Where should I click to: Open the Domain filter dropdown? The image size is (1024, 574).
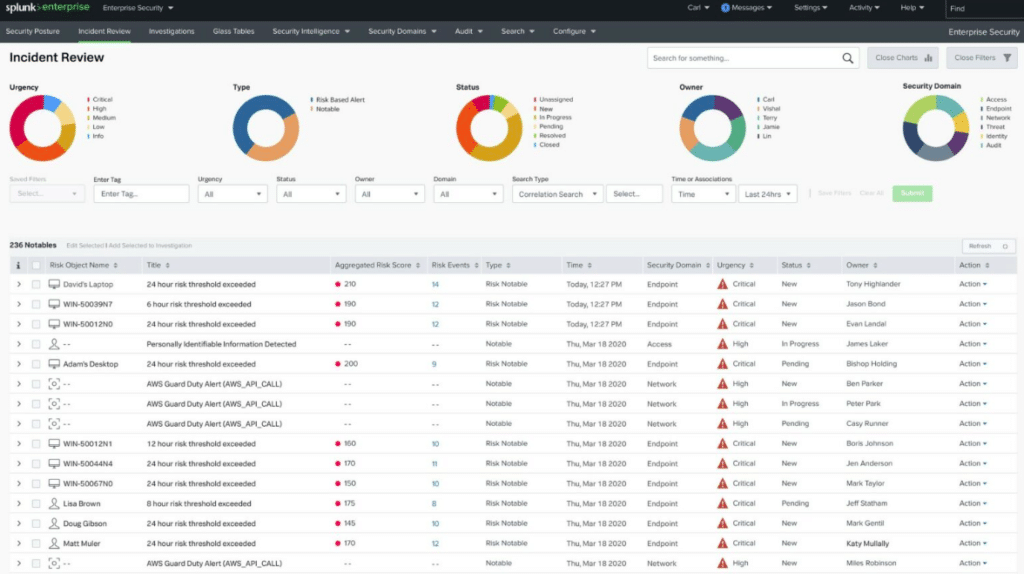click(x=468, y=194)
